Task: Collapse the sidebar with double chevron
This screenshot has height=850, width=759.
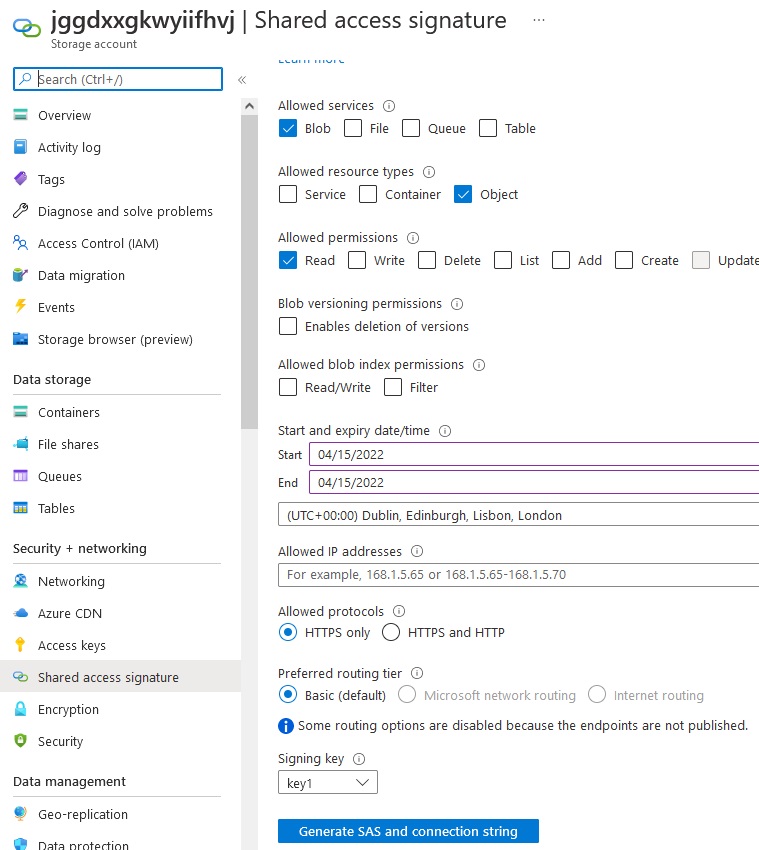Action: click(242, 80)
